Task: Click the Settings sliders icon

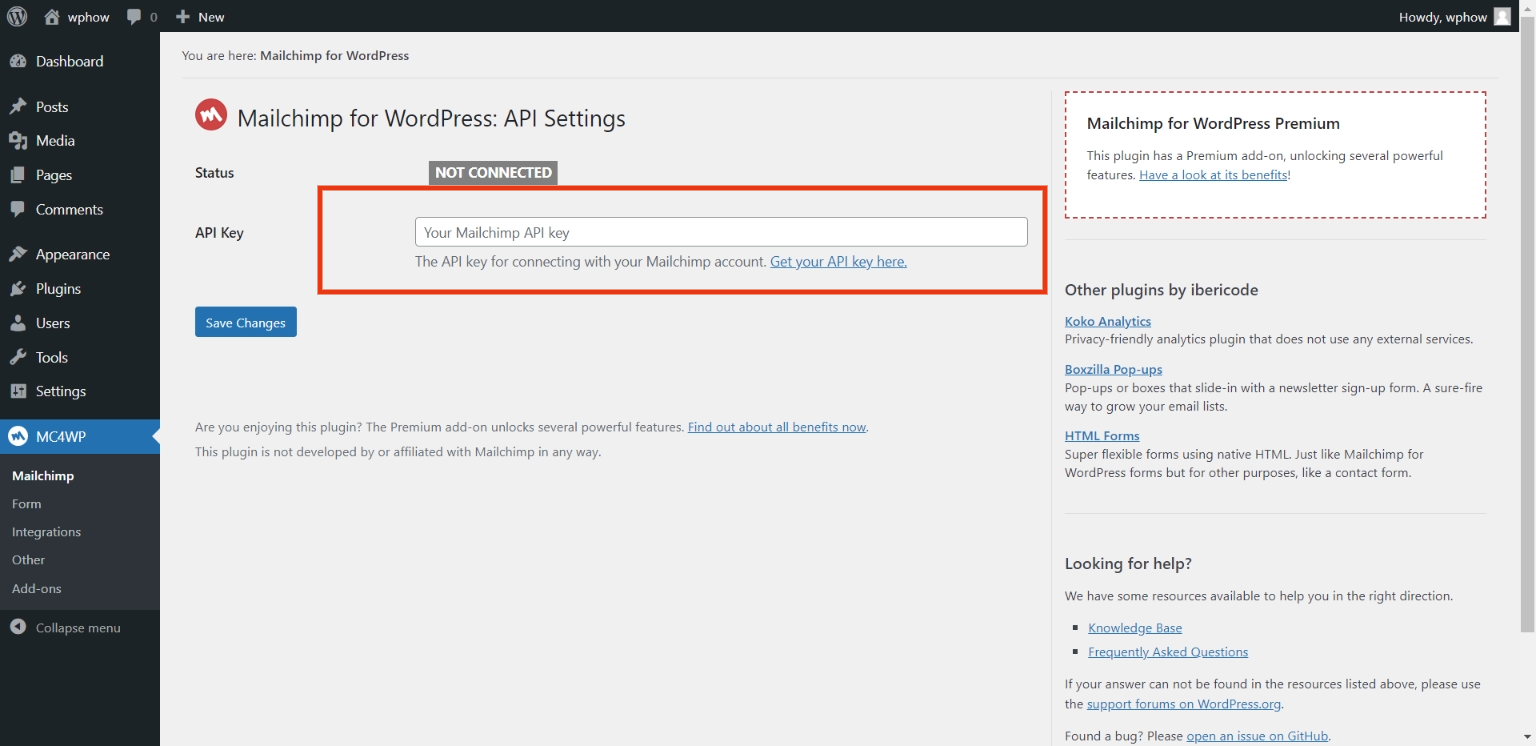Action: pyautogui.click(x=17, y=391)
